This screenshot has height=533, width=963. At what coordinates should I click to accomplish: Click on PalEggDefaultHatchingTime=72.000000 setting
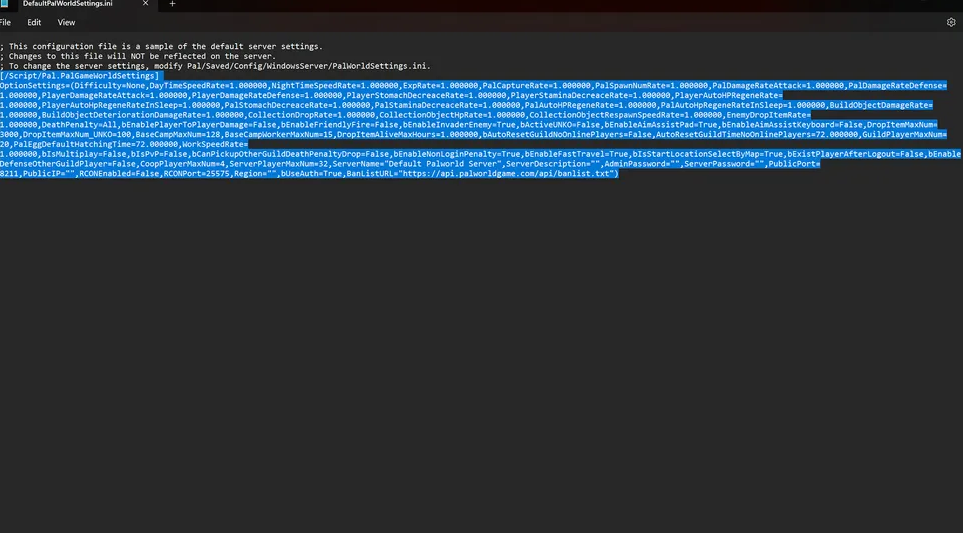[x=96, y=144]
